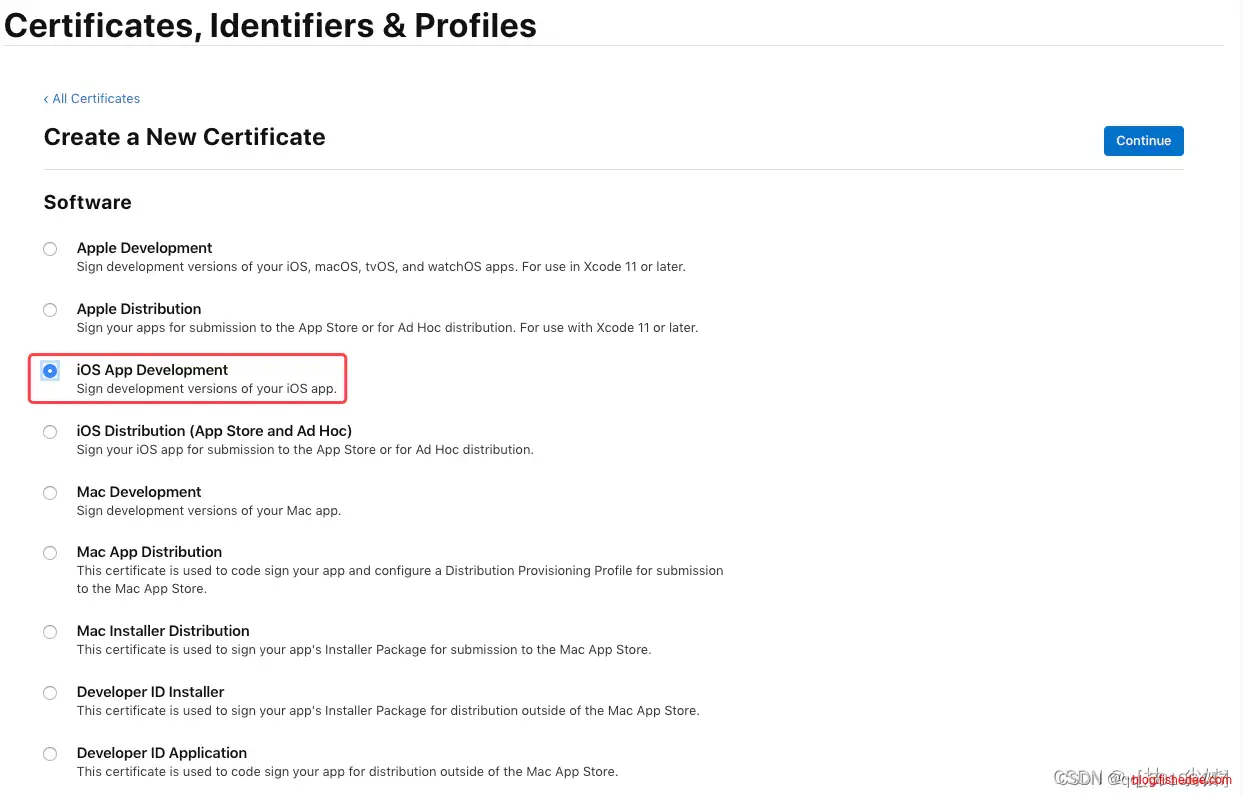The height and width of the screenshot is (797, 1243).
Task: Click the 'Developer ID Application' label text
Action: [x=162, y=753]
